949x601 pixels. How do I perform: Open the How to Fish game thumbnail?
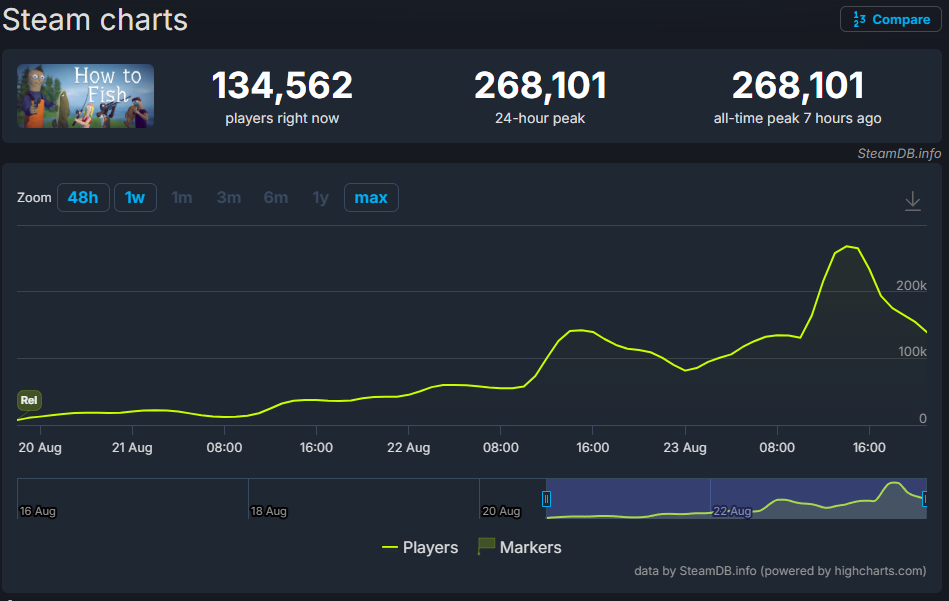[85, 96]
